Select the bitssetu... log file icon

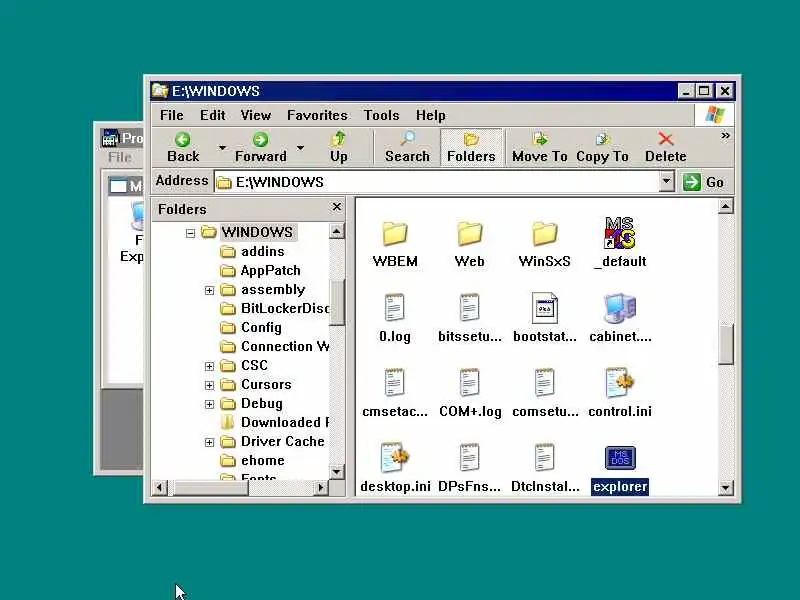click(469, 308)
